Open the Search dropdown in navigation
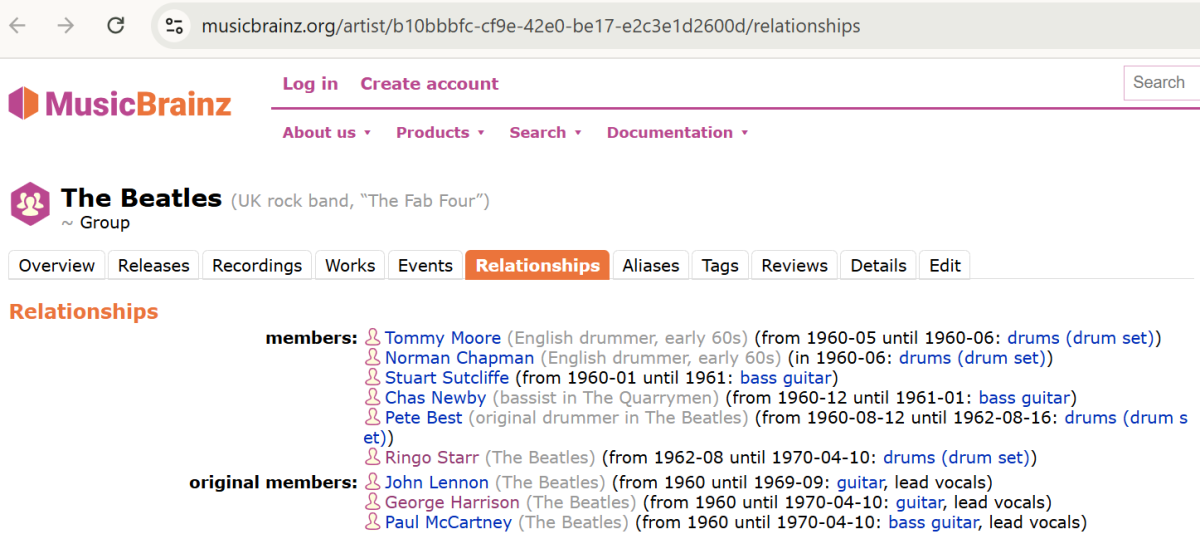This screenshot has height=534, width=1200. 545,132
